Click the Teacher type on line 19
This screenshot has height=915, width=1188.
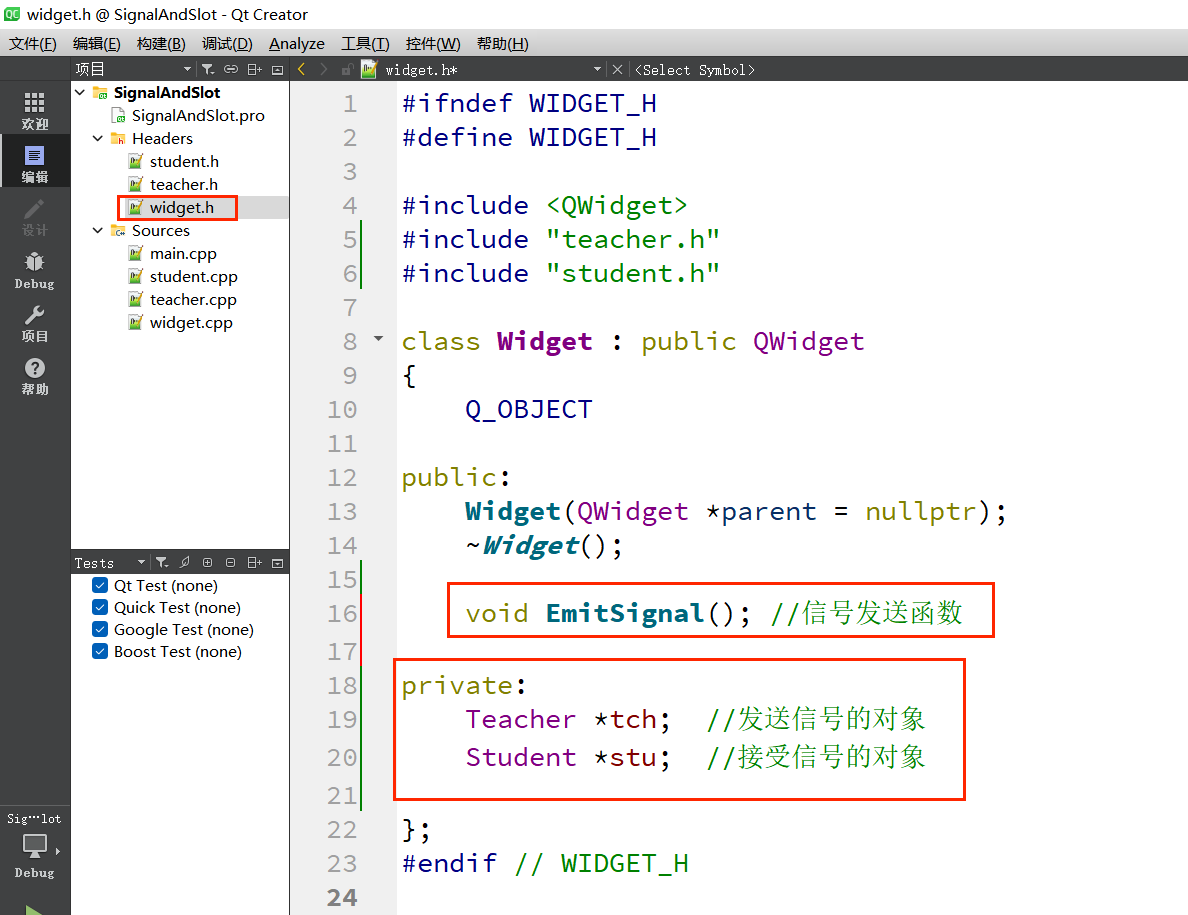521,719
